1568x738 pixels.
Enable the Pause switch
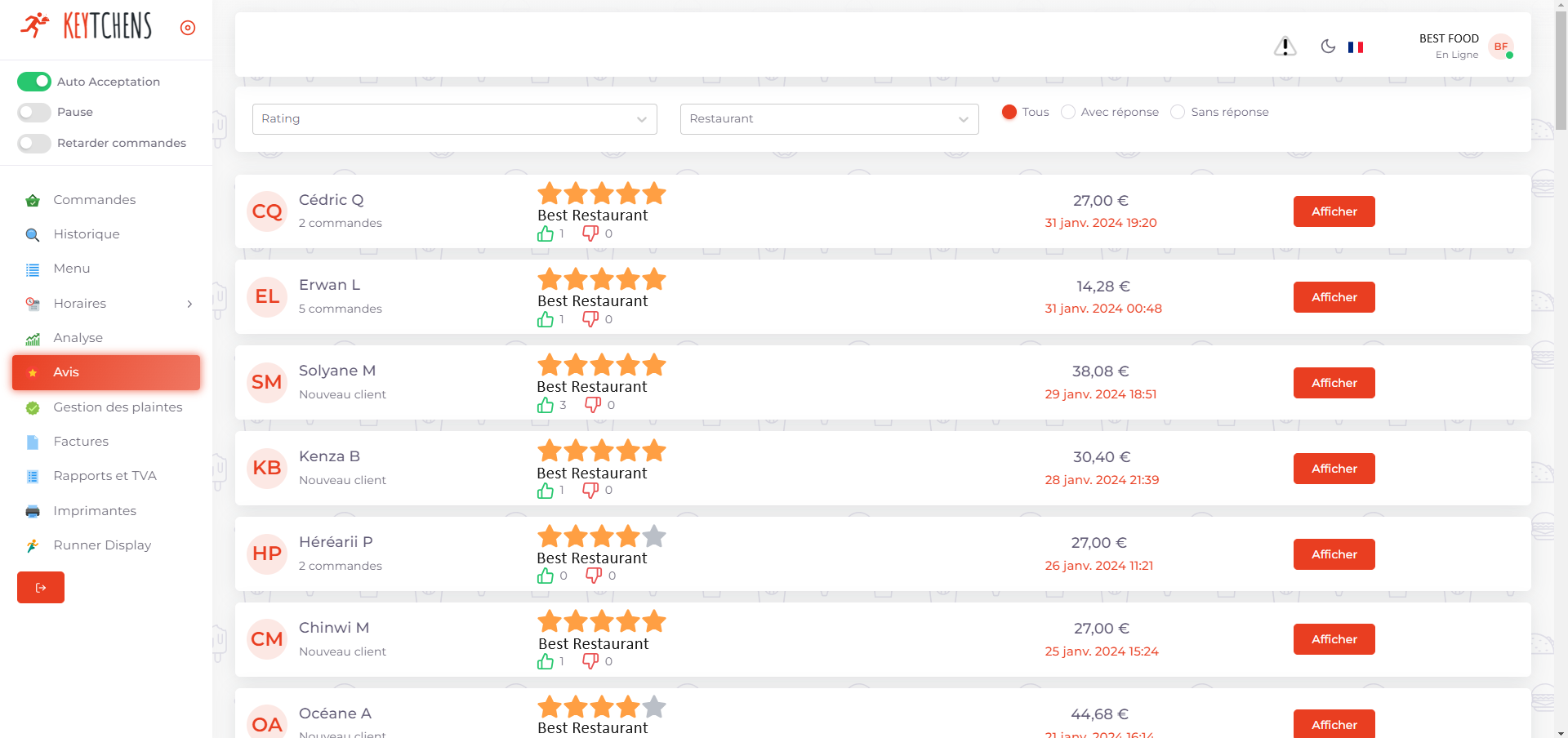[x=34, y=112]
